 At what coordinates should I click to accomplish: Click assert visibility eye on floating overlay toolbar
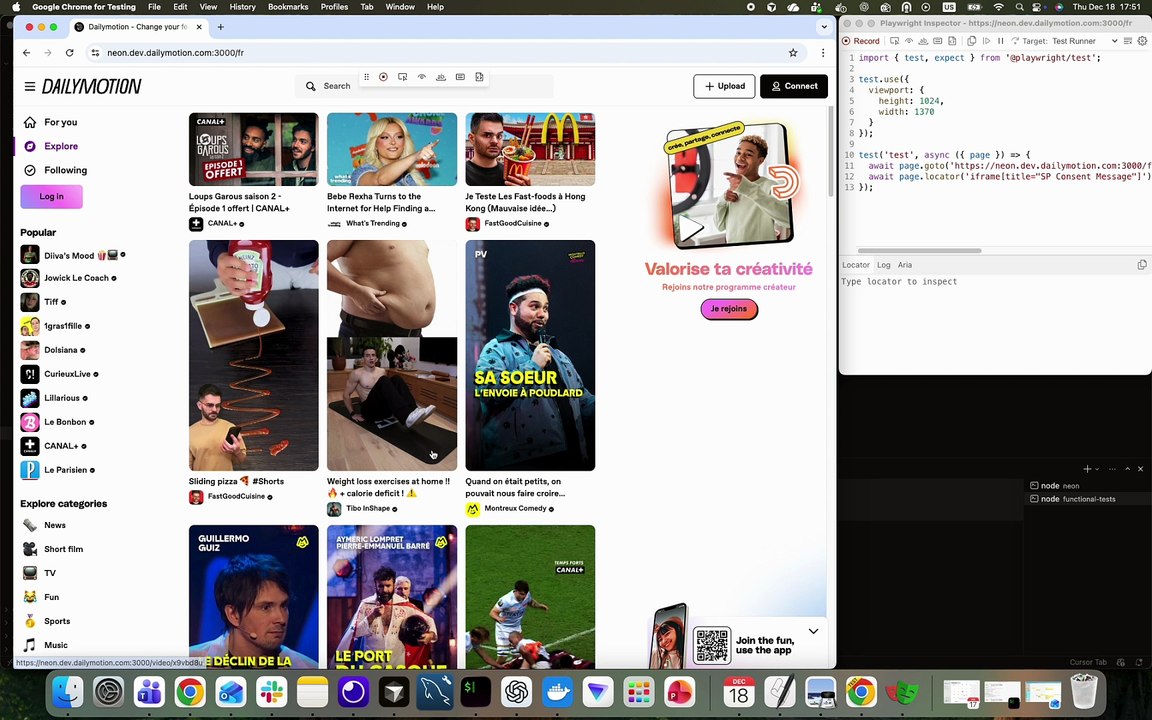pos(422,77)
